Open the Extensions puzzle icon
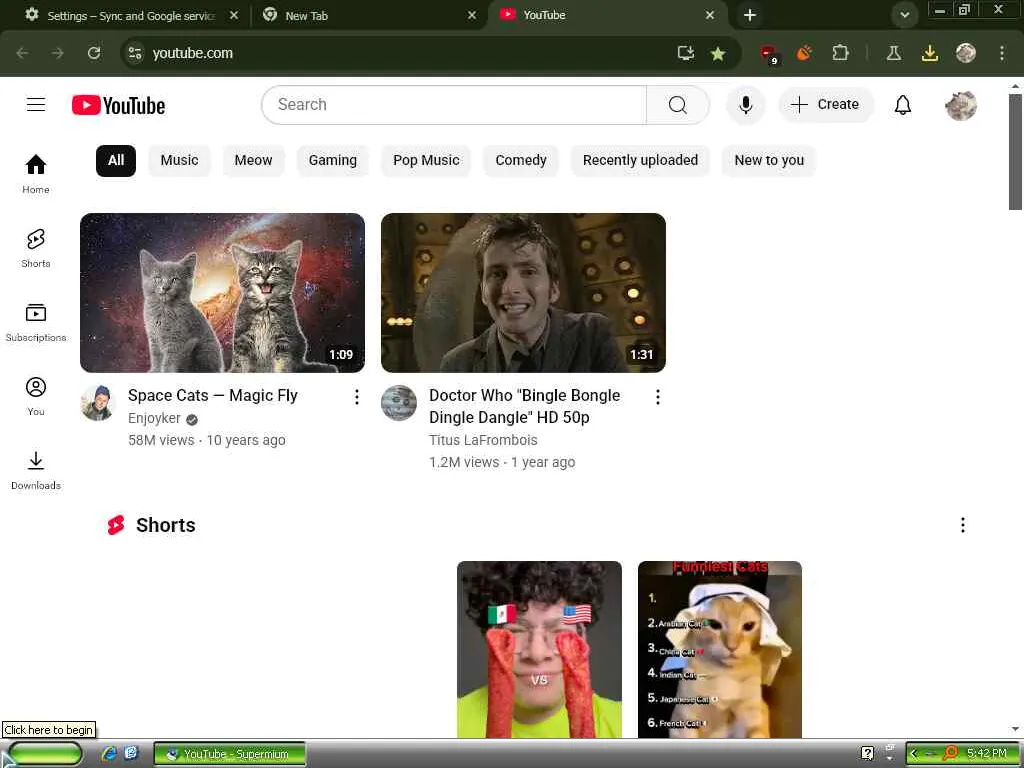Viewport: 1024px width, 768px height. 840,53
